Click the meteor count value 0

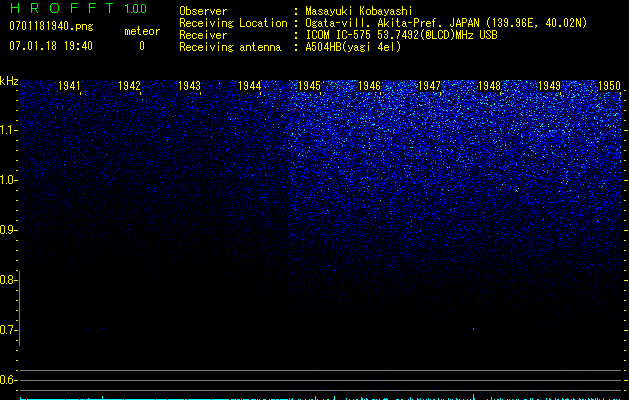[142, 46]
